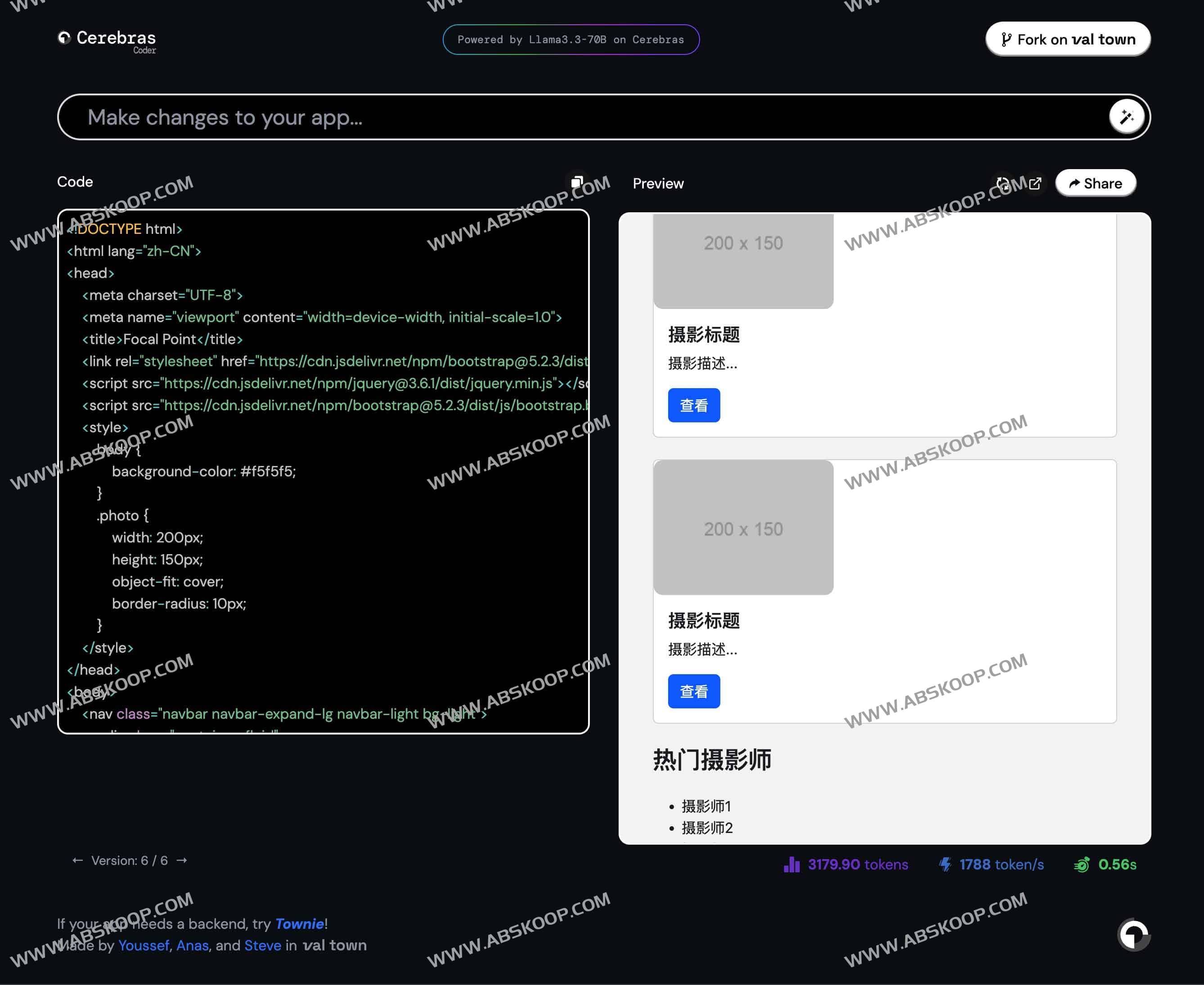Viewport: 1204px width, 985px height.
Task: Click the first 查看 button in preview
Action: pos(694,405)
